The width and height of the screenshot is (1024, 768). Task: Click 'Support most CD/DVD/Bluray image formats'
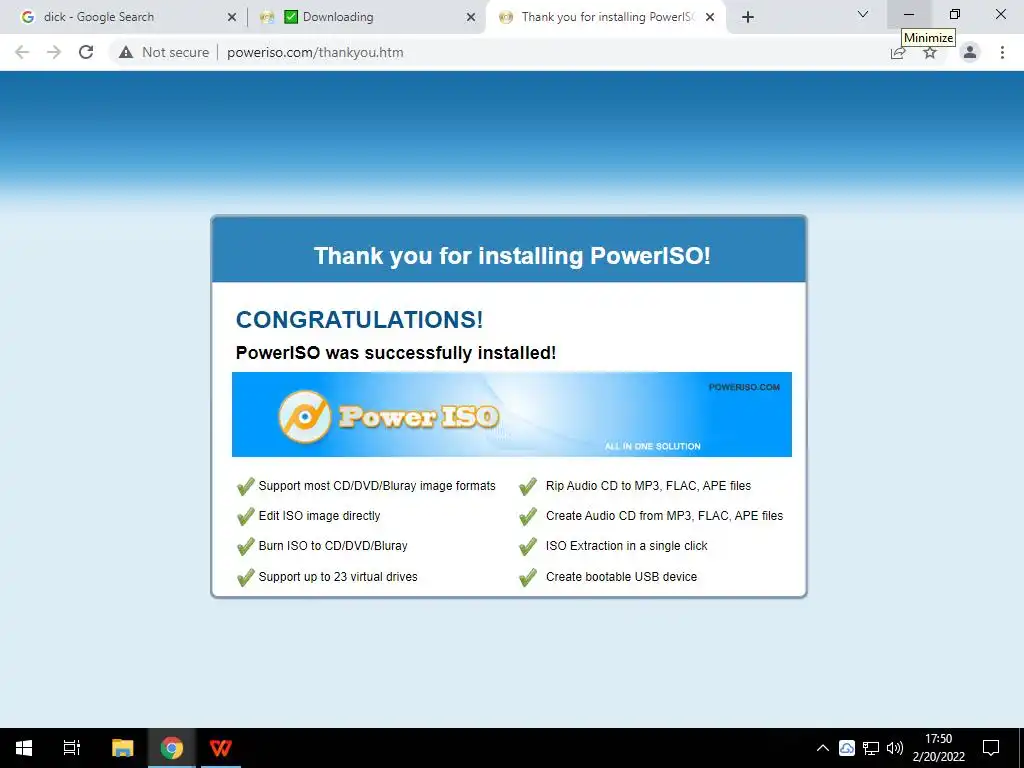coord(377,486)
